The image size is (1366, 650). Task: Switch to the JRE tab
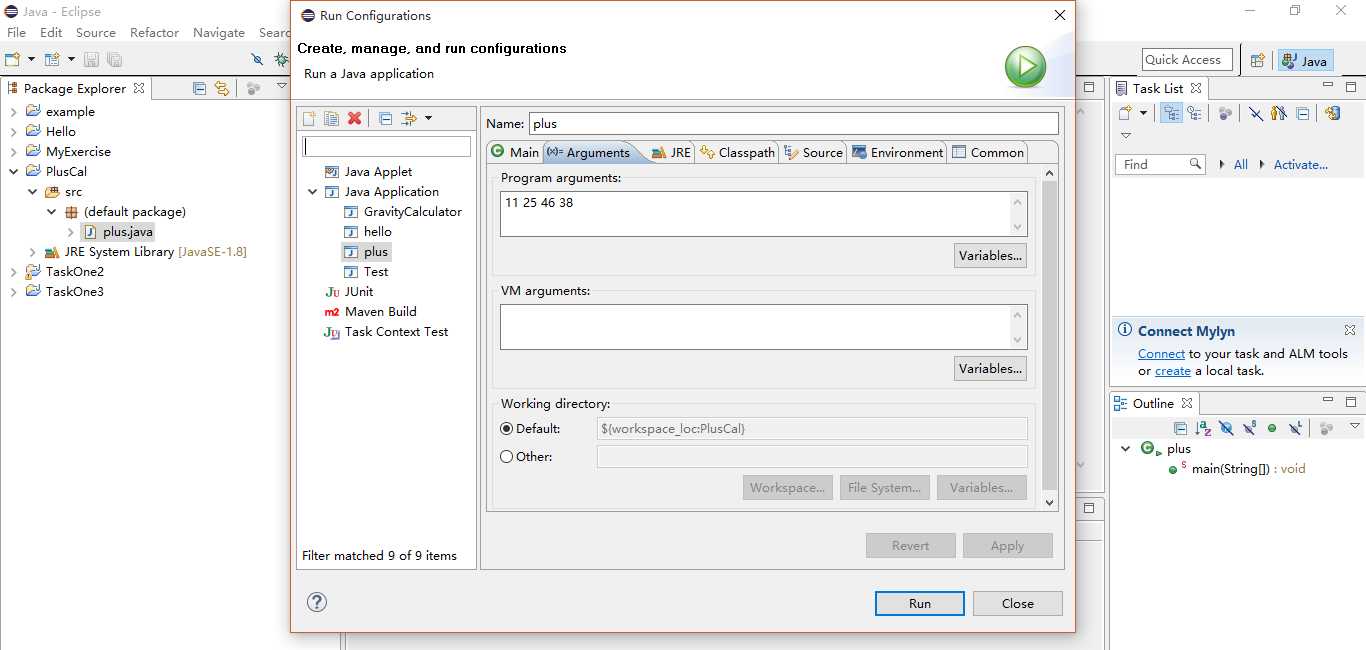click(671, 152)
